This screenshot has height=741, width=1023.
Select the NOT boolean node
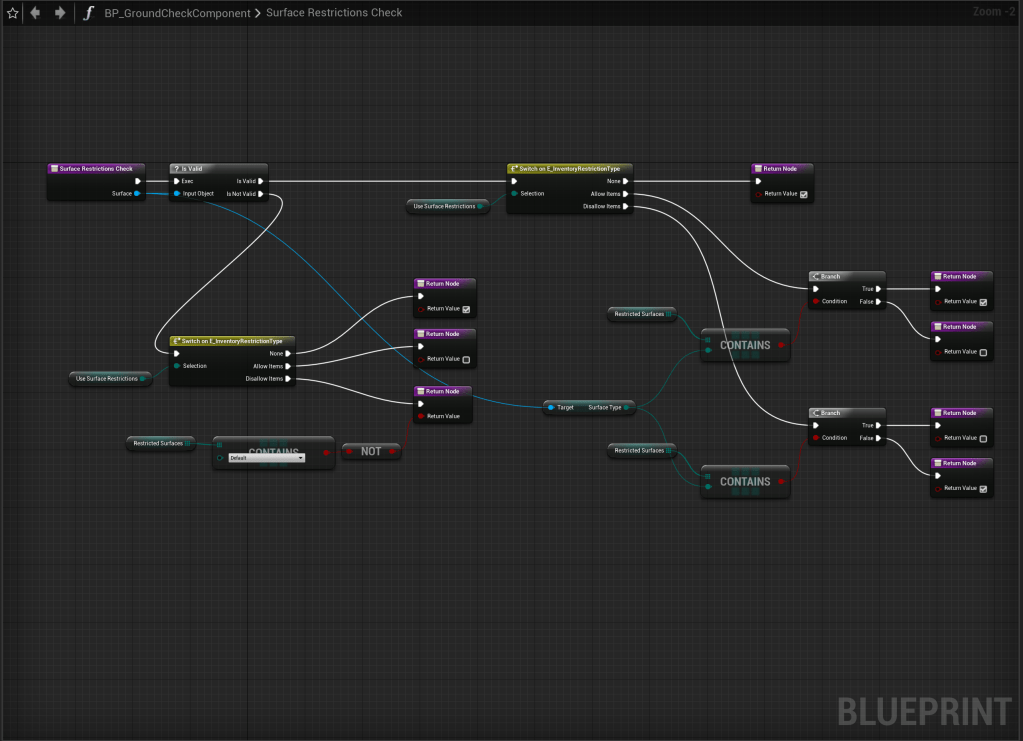(x=371, y=452)
